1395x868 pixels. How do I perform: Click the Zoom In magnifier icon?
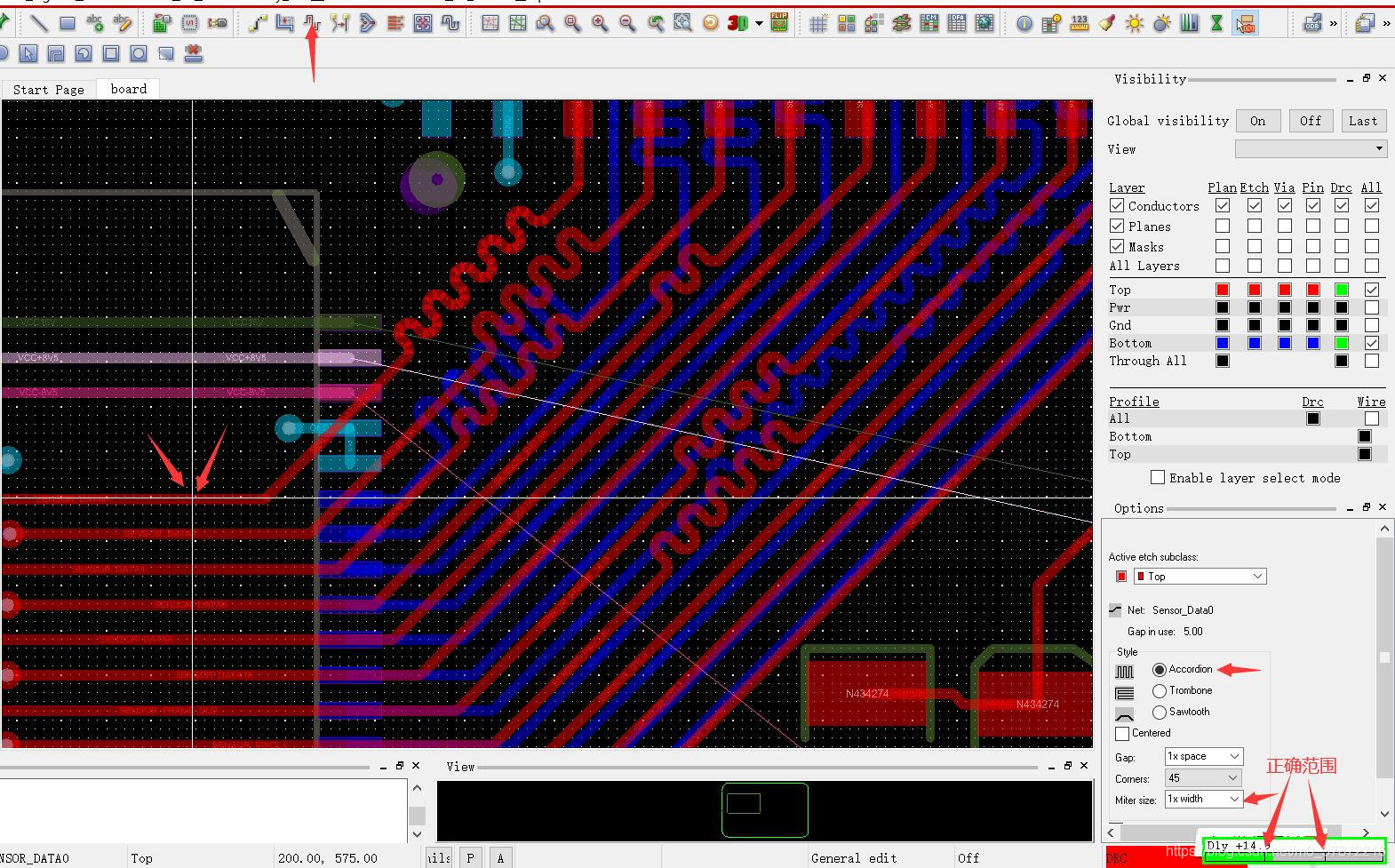600,24
